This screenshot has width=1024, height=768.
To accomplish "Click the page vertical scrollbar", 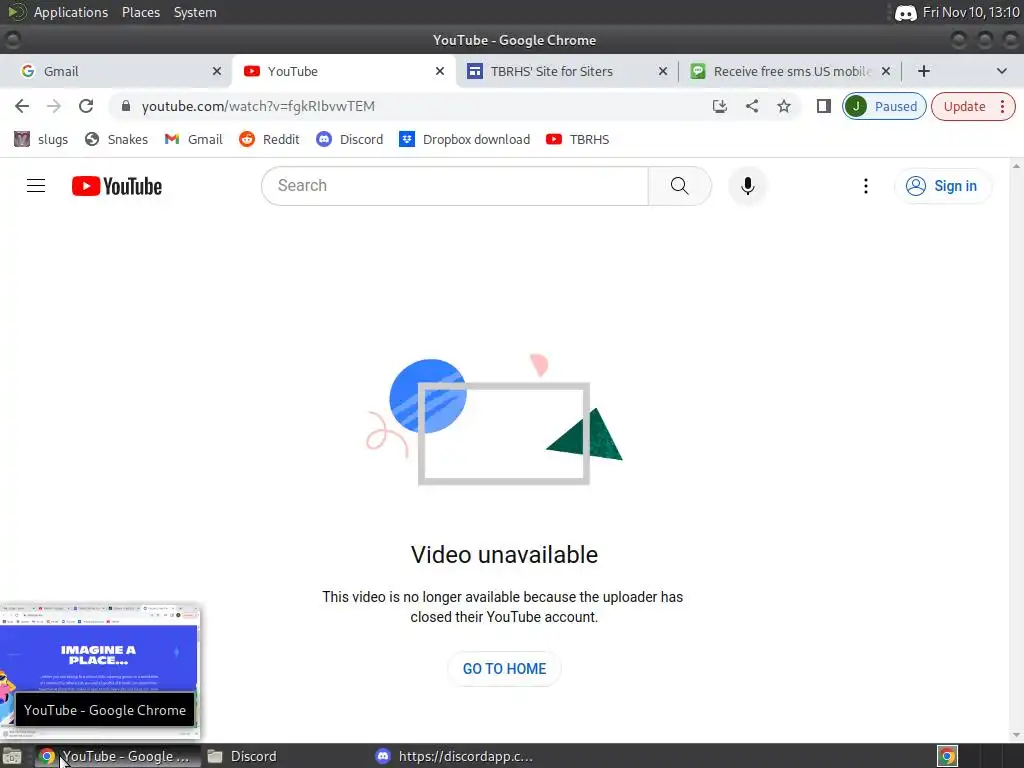I will (1016, 451).
